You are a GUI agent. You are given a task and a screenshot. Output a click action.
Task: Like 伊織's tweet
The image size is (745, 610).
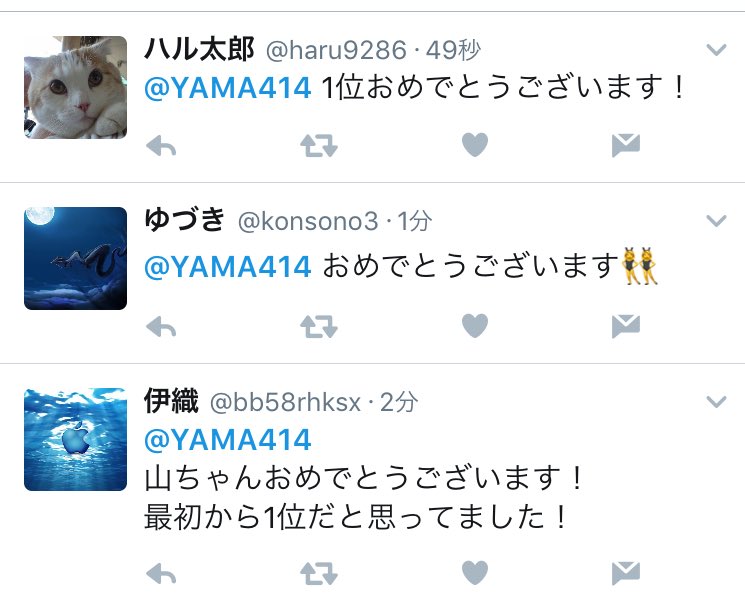[x=475, y=572]
